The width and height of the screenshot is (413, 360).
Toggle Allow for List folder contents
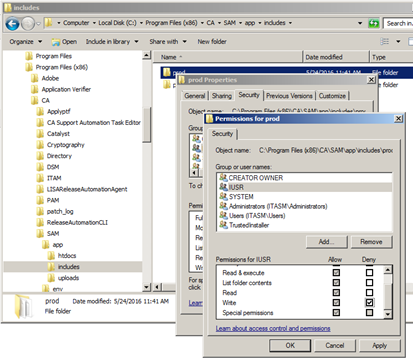336,283
